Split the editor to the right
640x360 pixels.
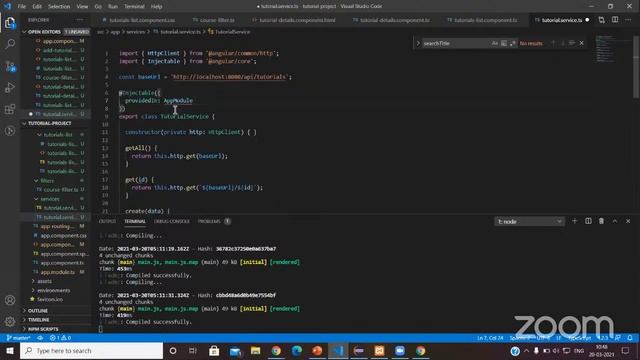(x=615, y=20)
